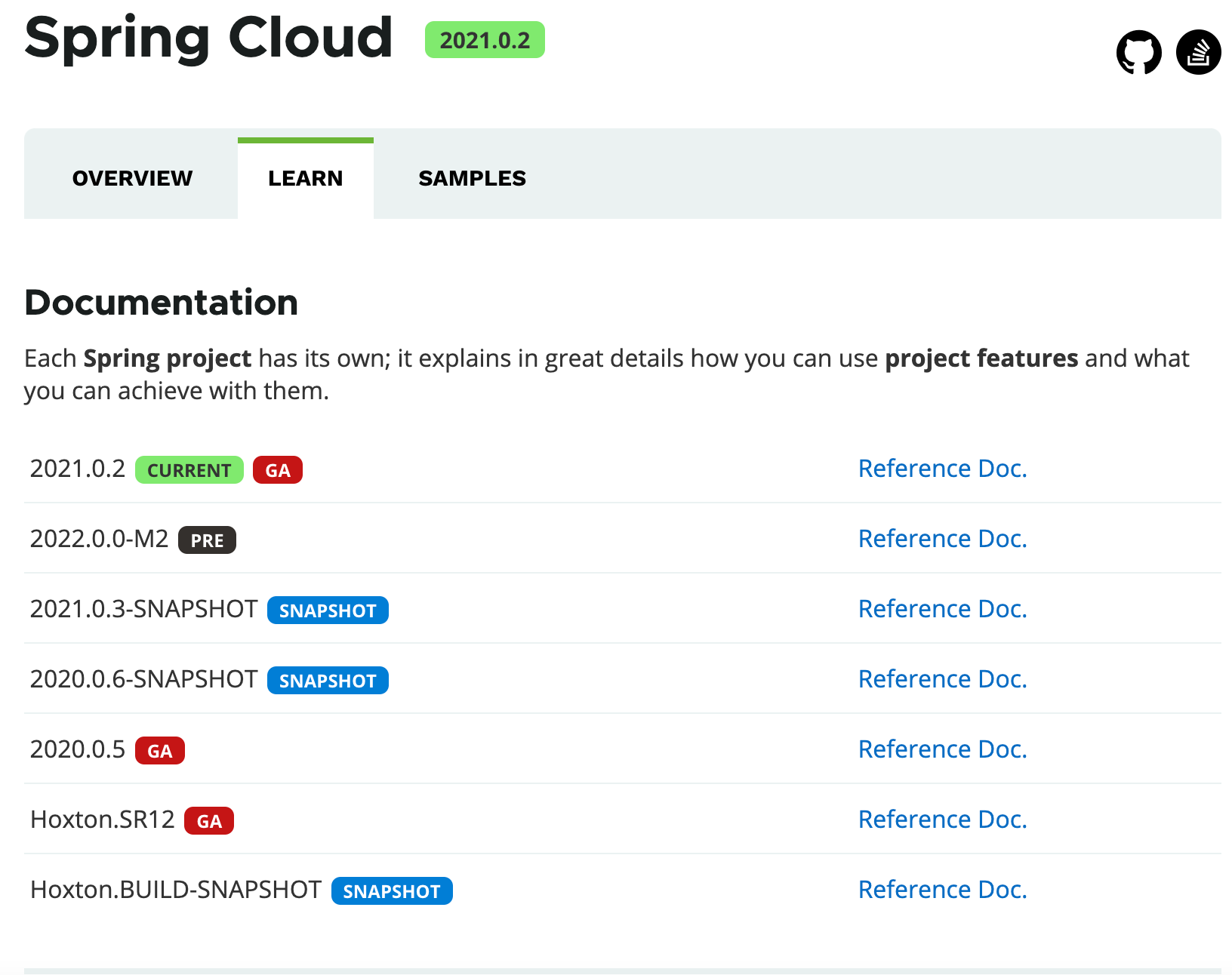Open Reference Doc for 2021.0.3-SNAPSHOT
The image size is (1232, 975).
coord(942,609)
